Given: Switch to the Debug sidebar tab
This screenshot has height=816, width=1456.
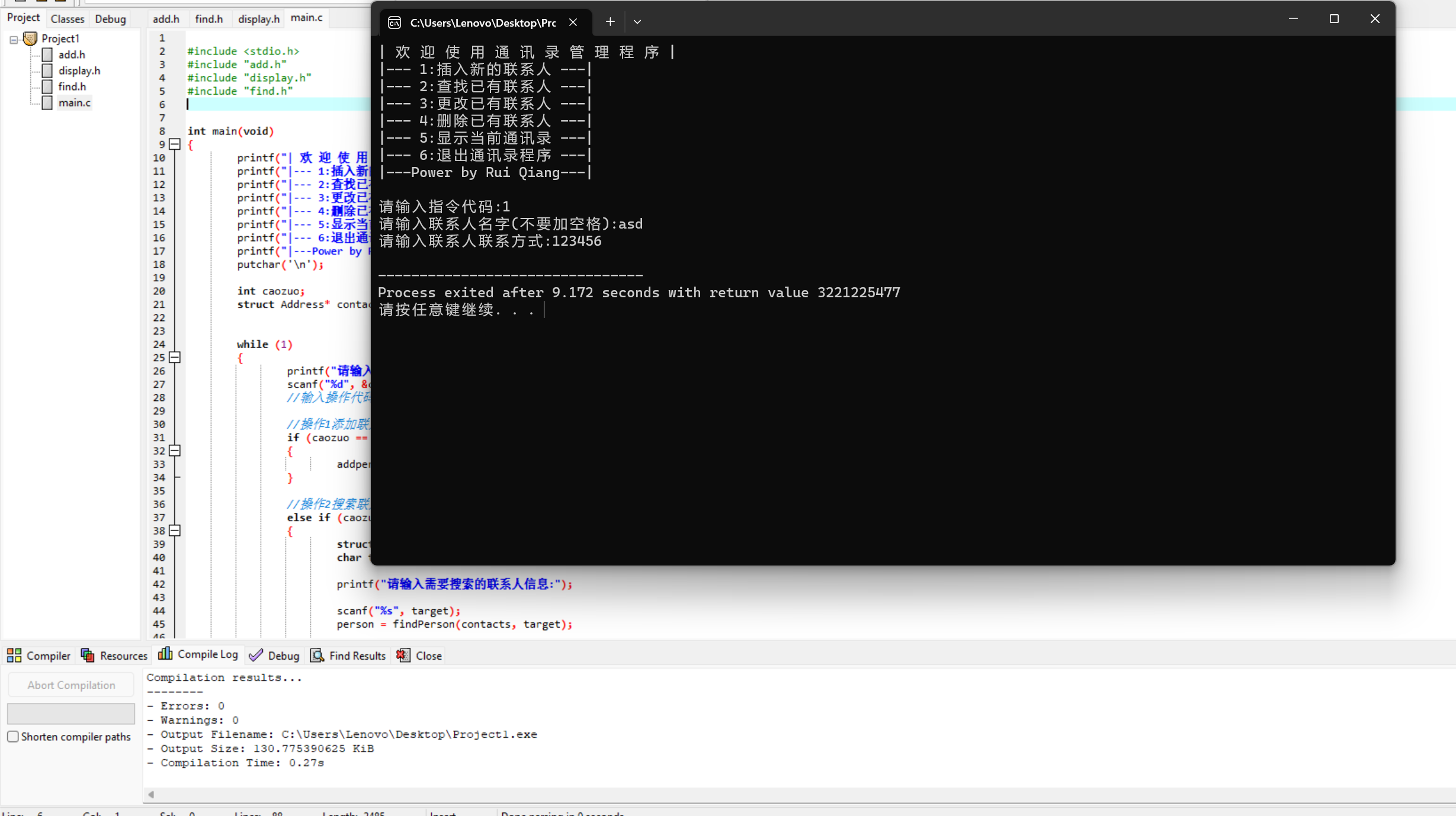Looking at the screenshot, I should click(x=110, y=19).
